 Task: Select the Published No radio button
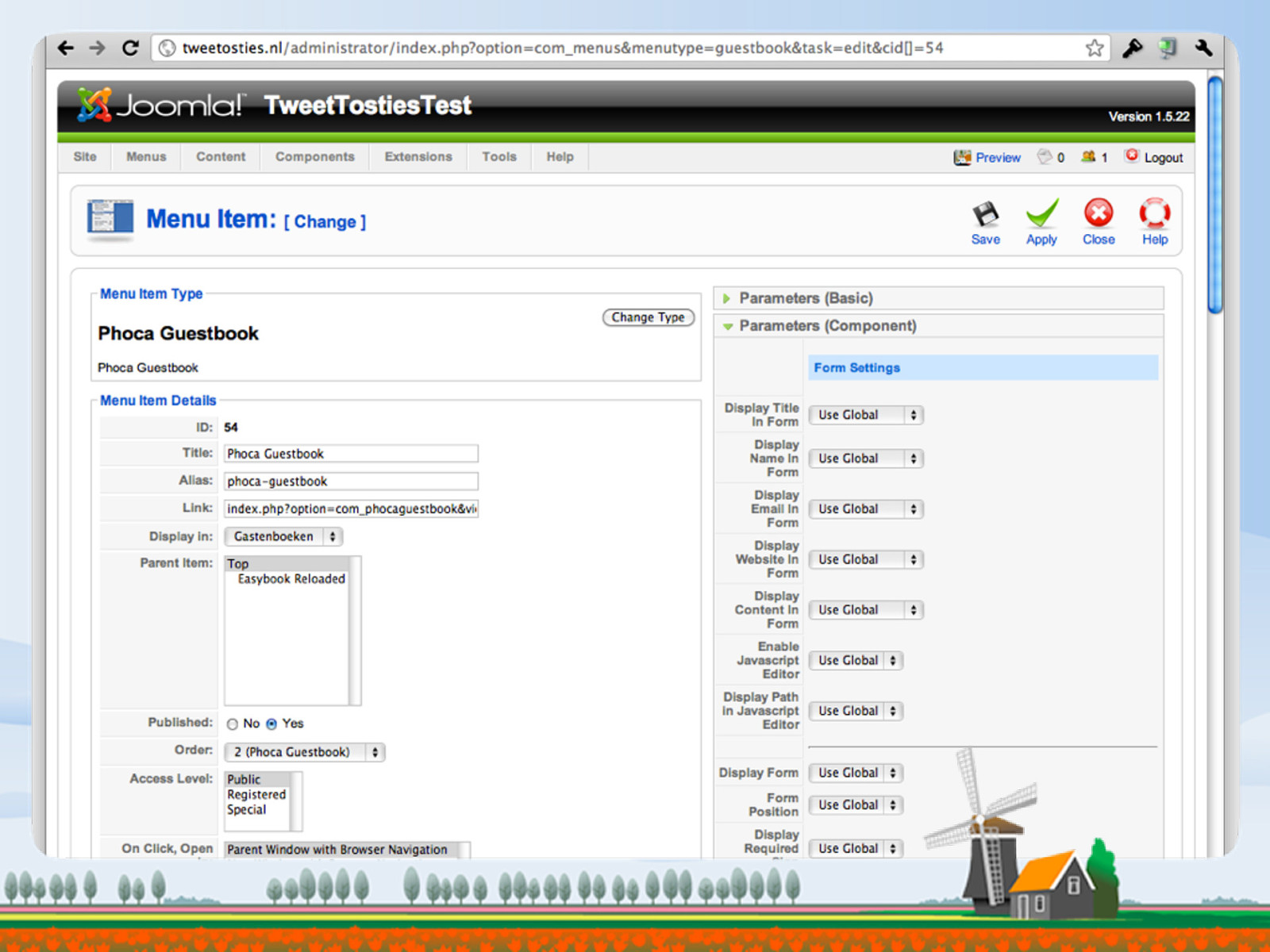[233, 724]
